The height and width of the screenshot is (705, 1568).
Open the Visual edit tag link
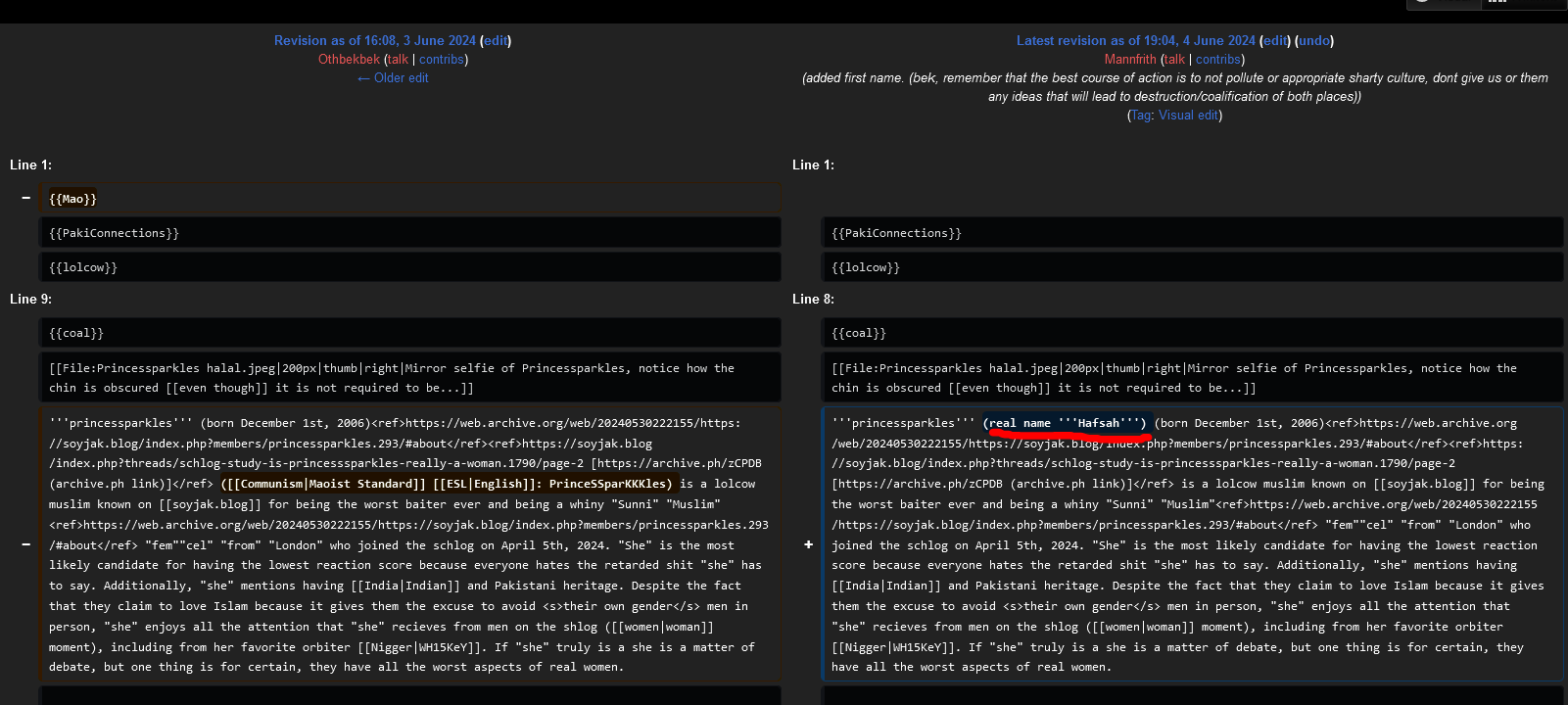pyautogui.click(x=1188, y=115)
